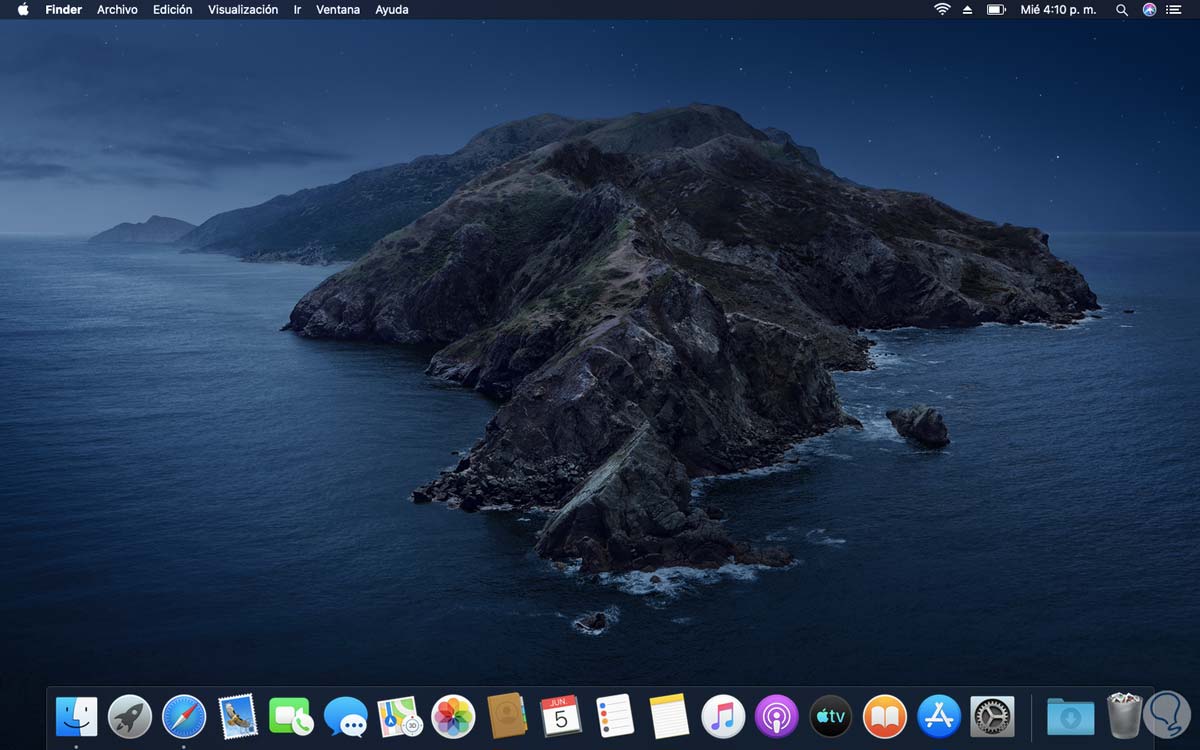This screenshot has width=1200, height=750.
Task: Open Messages in the Dock
Action: [346, 717]
